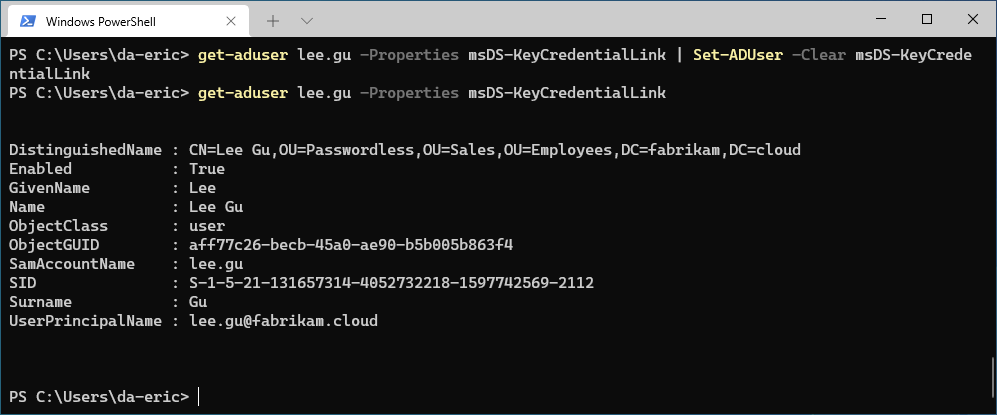The width and height of the screenshot is (997, 415).
Task: Expand the new tab profile dropdown chevron
Action: (307, 20)
